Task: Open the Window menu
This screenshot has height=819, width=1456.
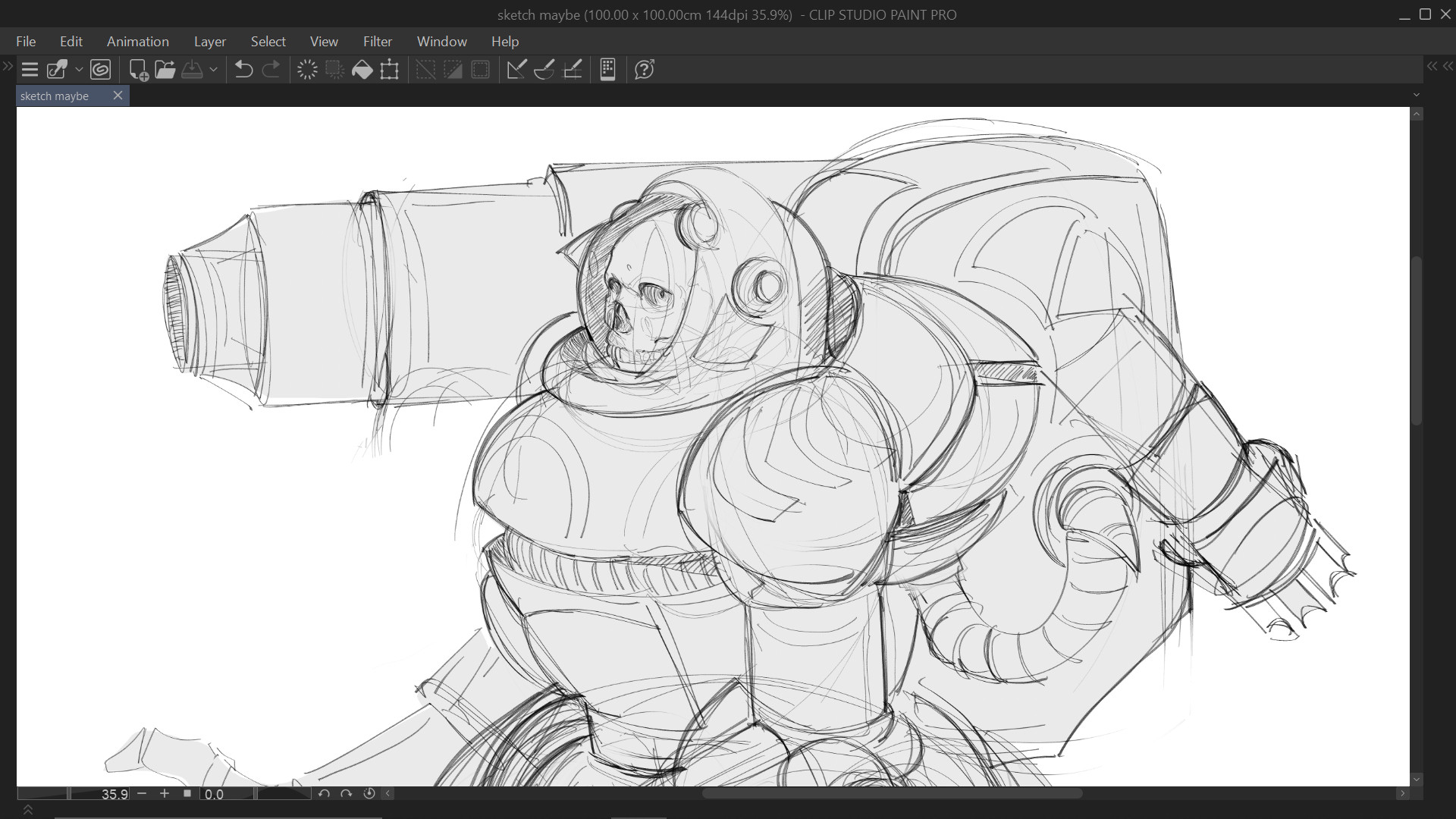Action: pyautogui.click(x=442, y=42)
